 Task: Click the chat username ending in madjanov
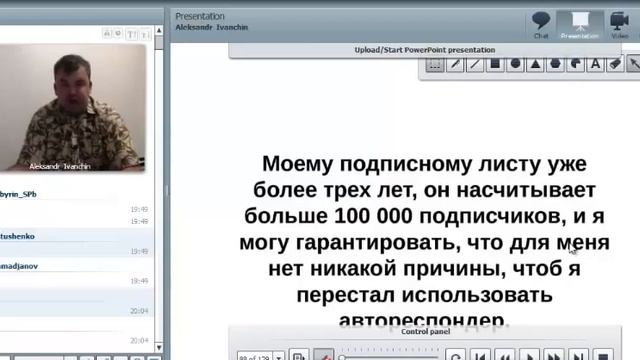(19, 266)
